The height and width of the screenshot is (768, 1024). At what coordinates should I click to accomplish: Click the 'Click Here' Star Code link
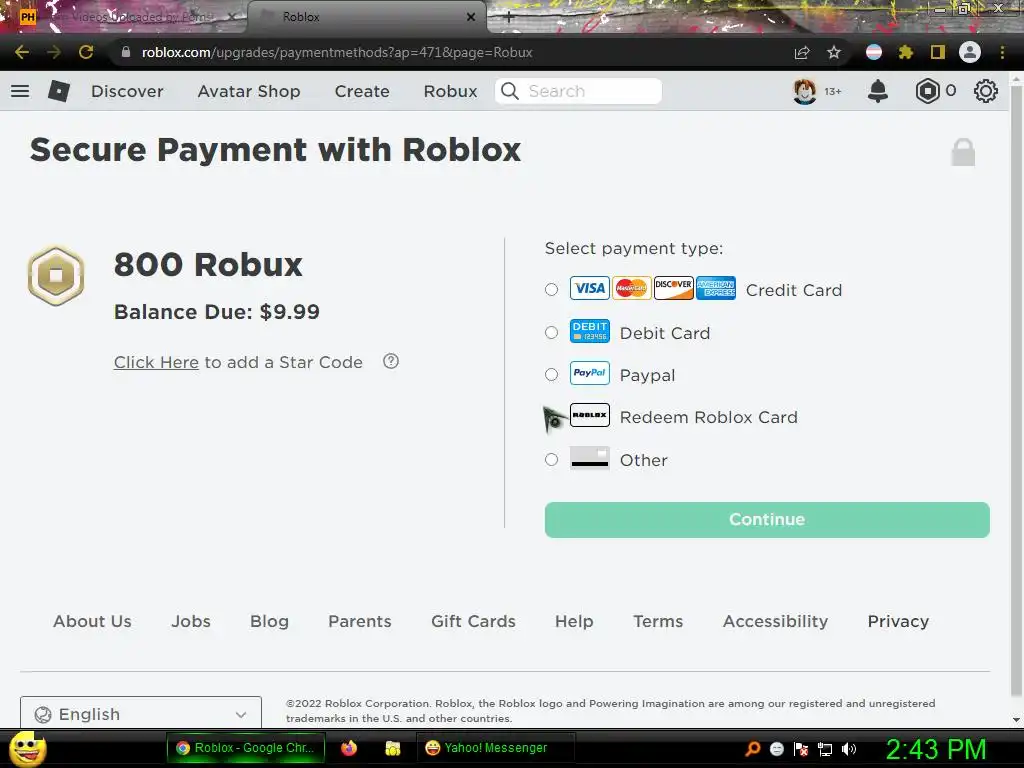click(156, 362)
